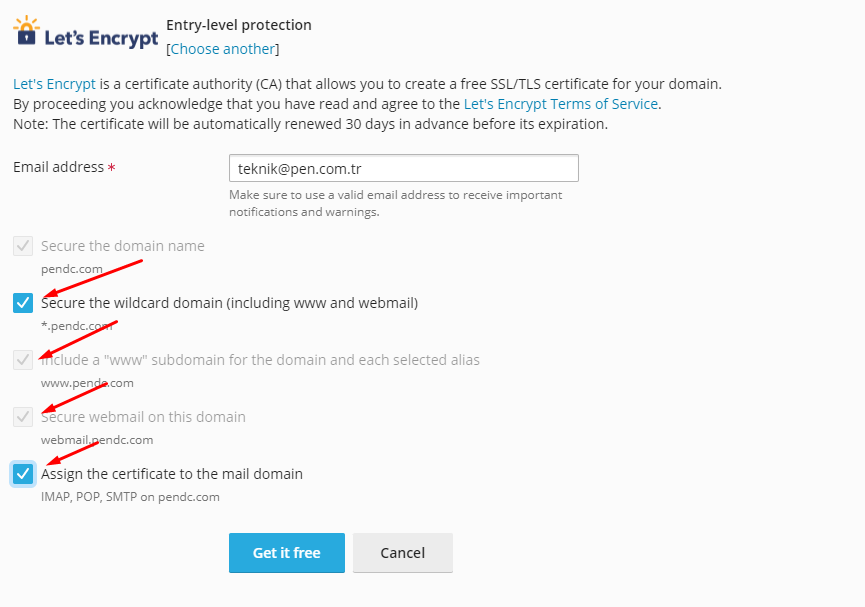The width and height of the screenshot is (865, 607).
Task: Click the 'IMAP, POP, SMTP on pendc.com' description
Action: click(130, 497)
